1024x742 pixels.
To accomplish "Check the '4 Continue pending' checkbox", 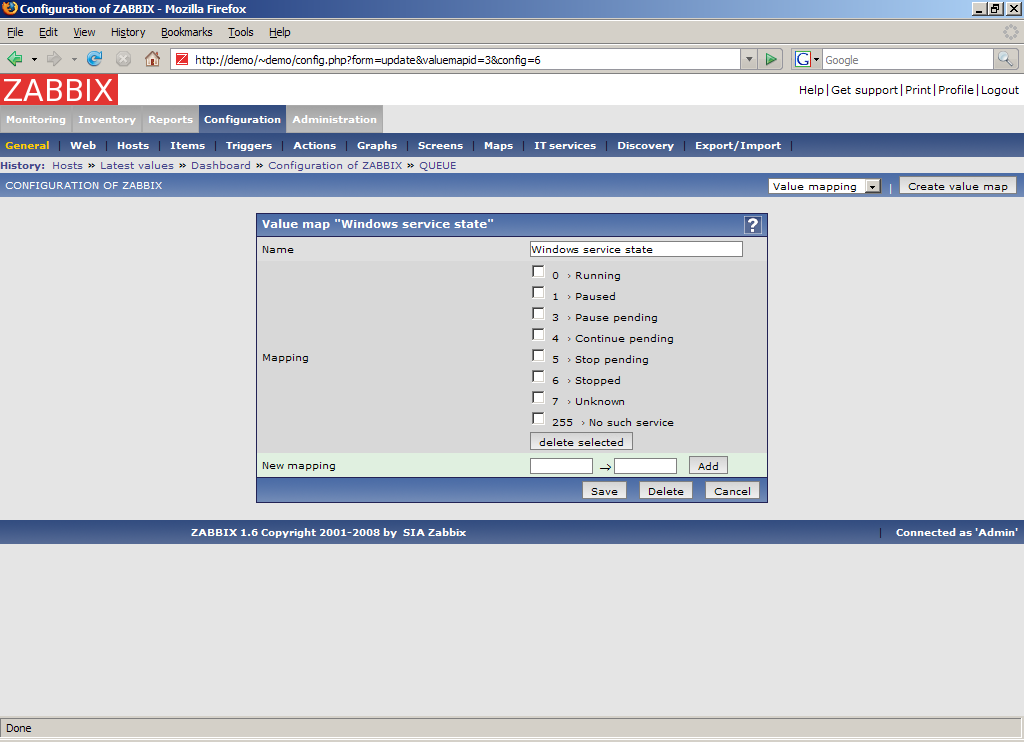I will click(x=538, y=334).
